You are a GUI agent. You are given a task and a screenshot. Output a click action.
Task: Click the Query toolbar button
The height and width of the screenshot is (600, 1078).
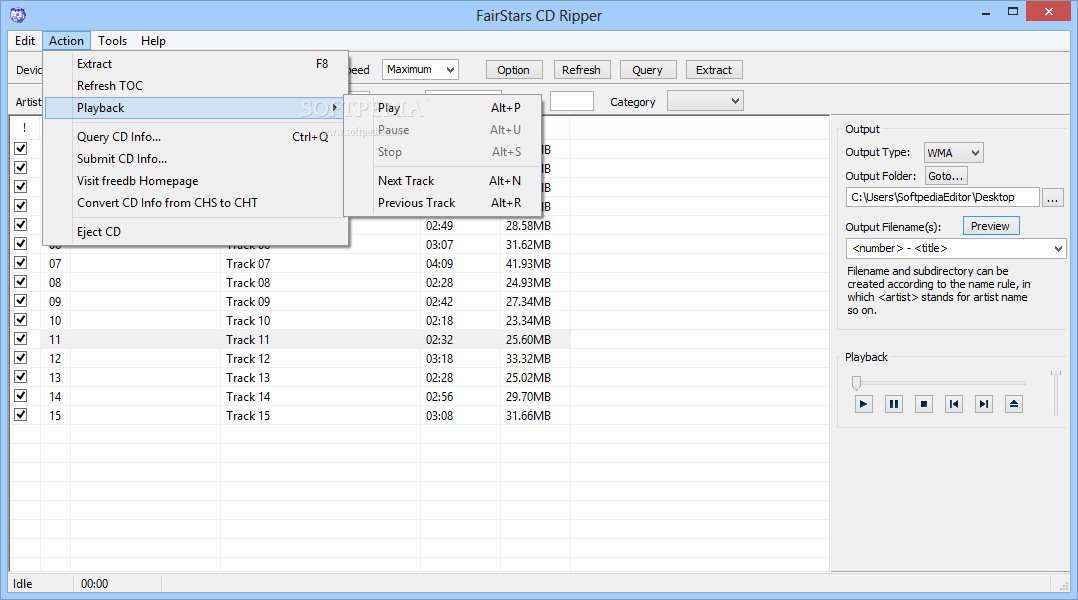tap(648, 70)
